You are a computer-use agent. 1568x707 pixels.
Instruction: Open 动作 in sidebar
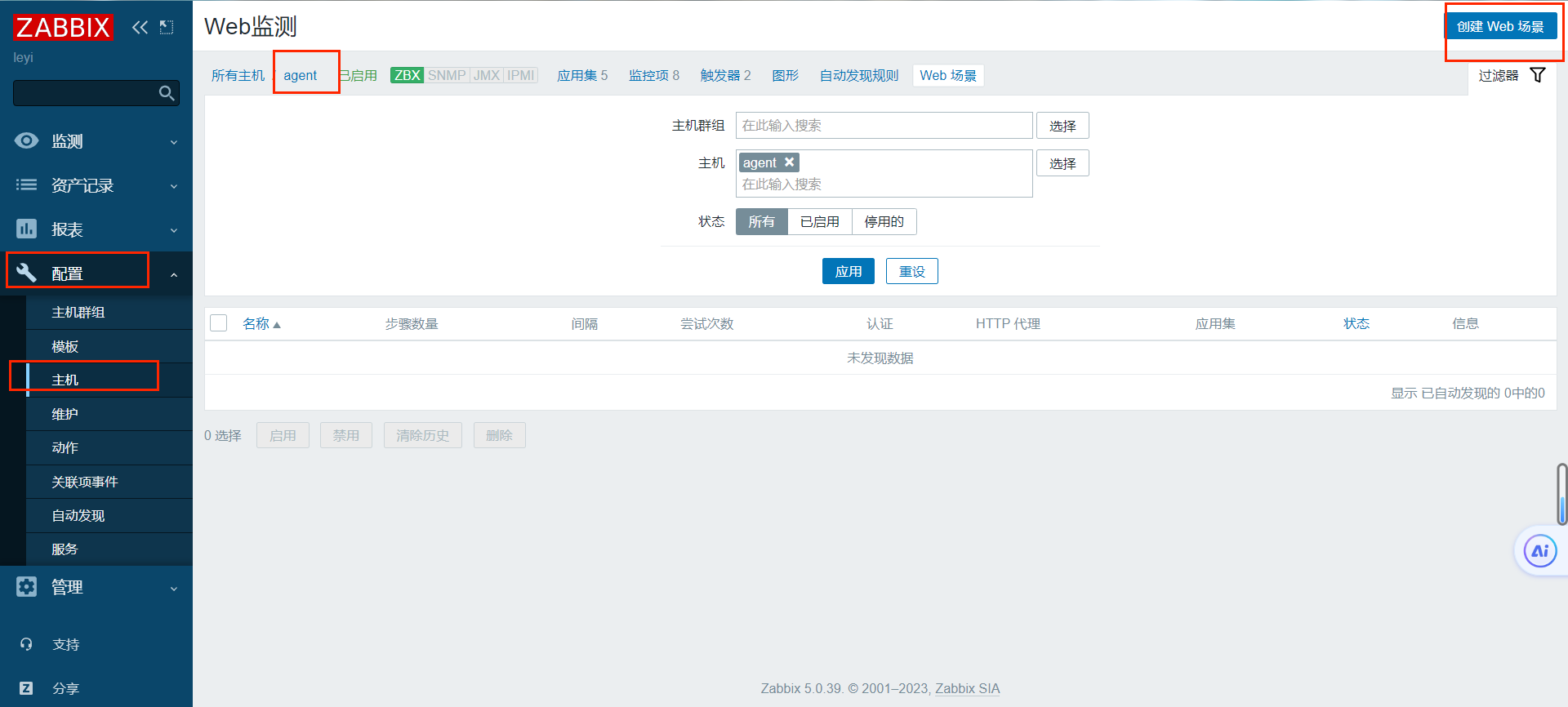click(109, 447)
